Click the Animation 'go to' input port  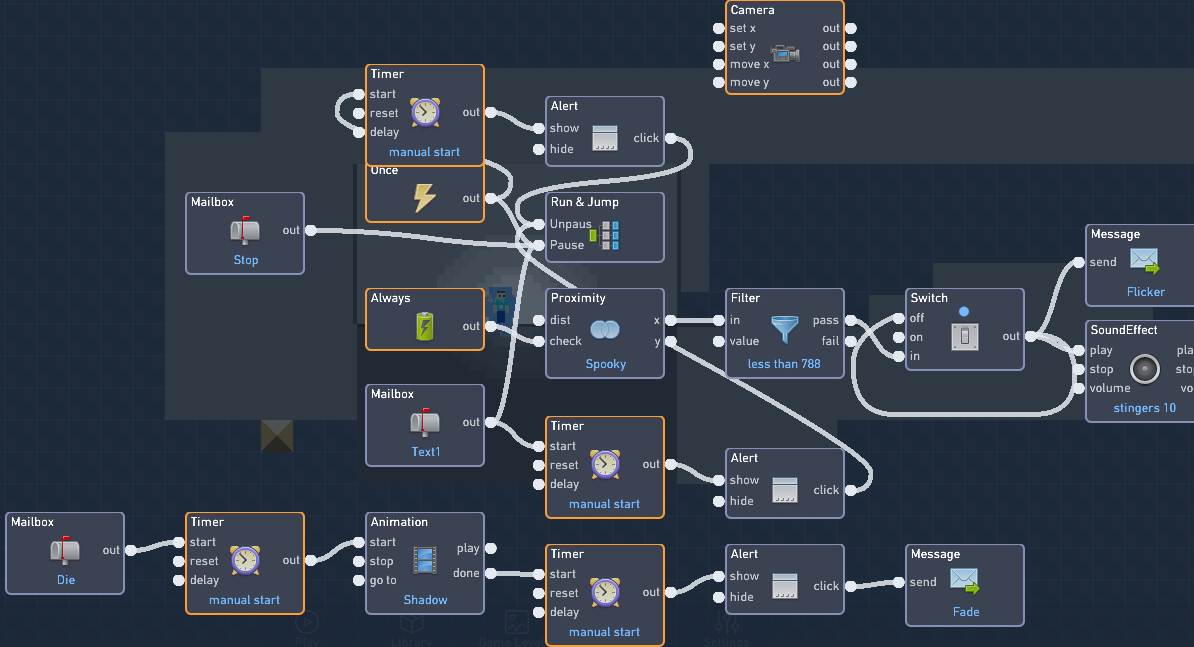(x=358, y=580)
